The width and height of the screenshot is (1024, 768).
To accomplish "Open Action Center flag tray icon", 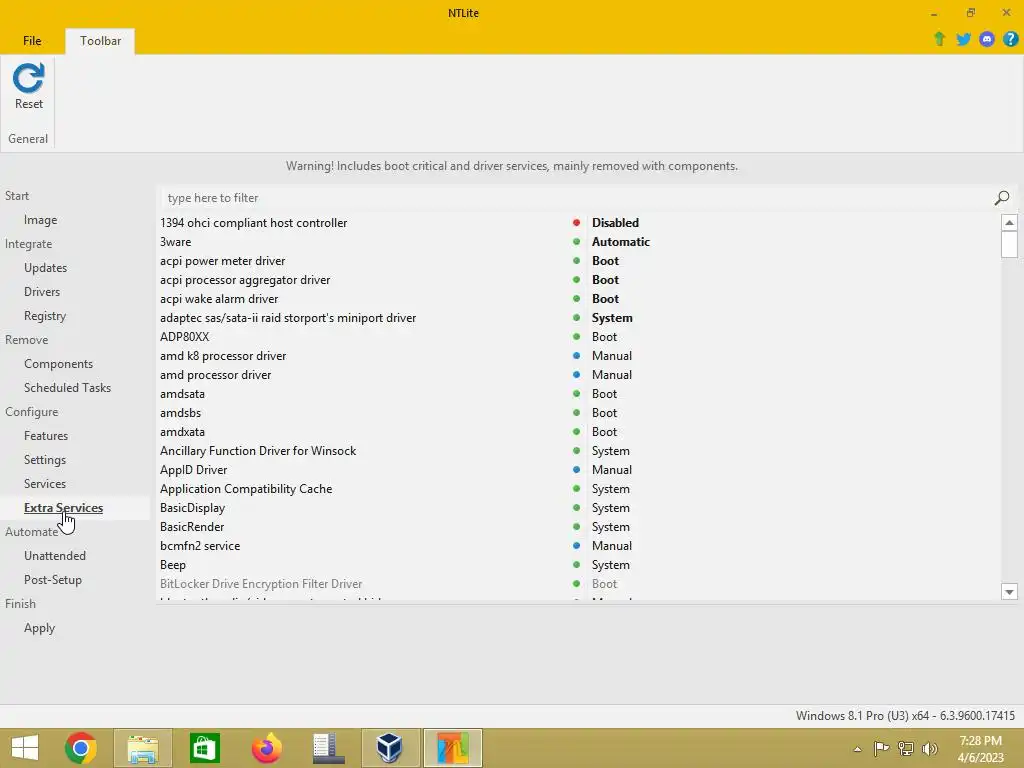I will 881,748.
